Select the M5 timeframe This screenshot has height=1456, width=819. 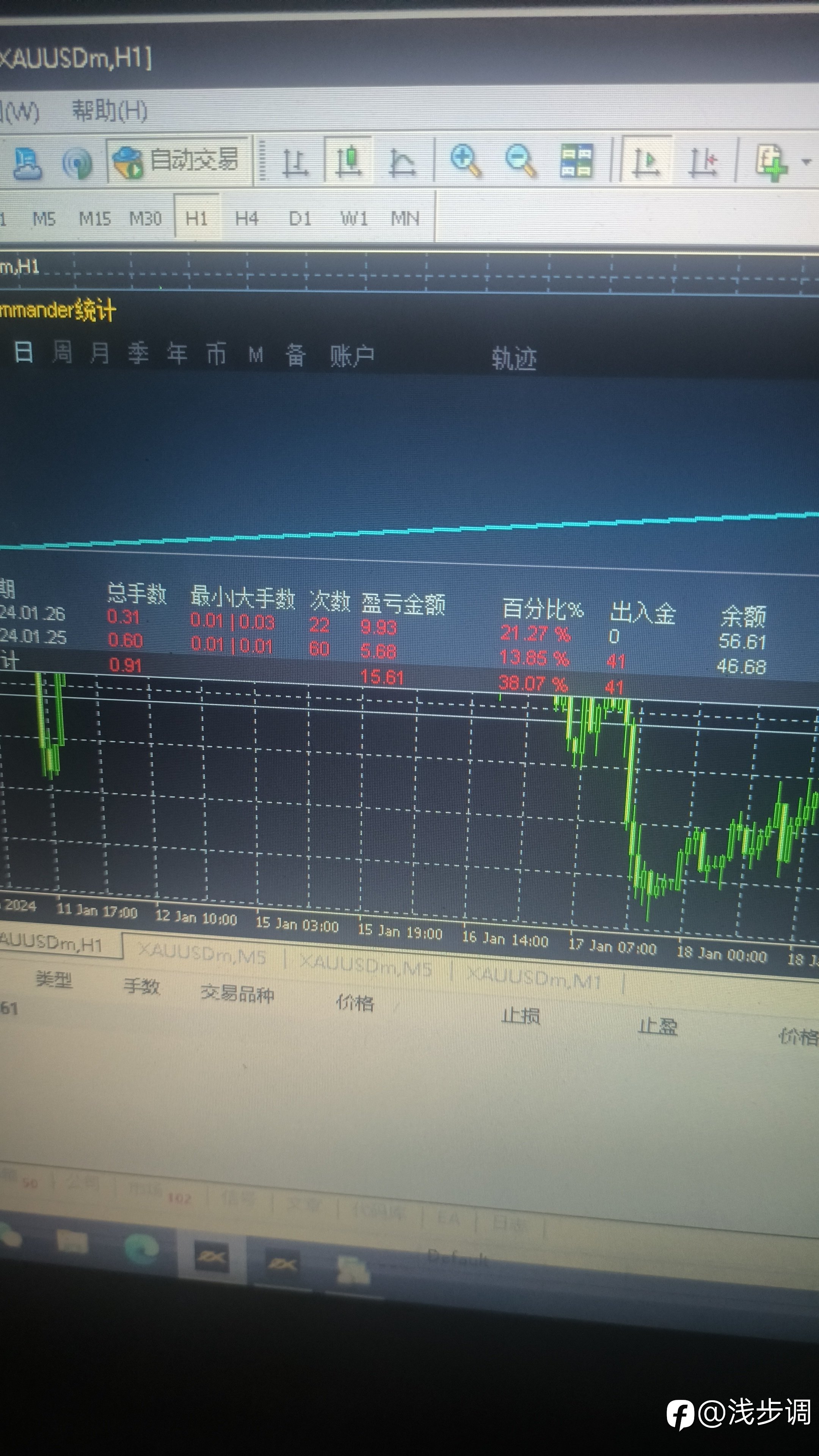(44, 218)
